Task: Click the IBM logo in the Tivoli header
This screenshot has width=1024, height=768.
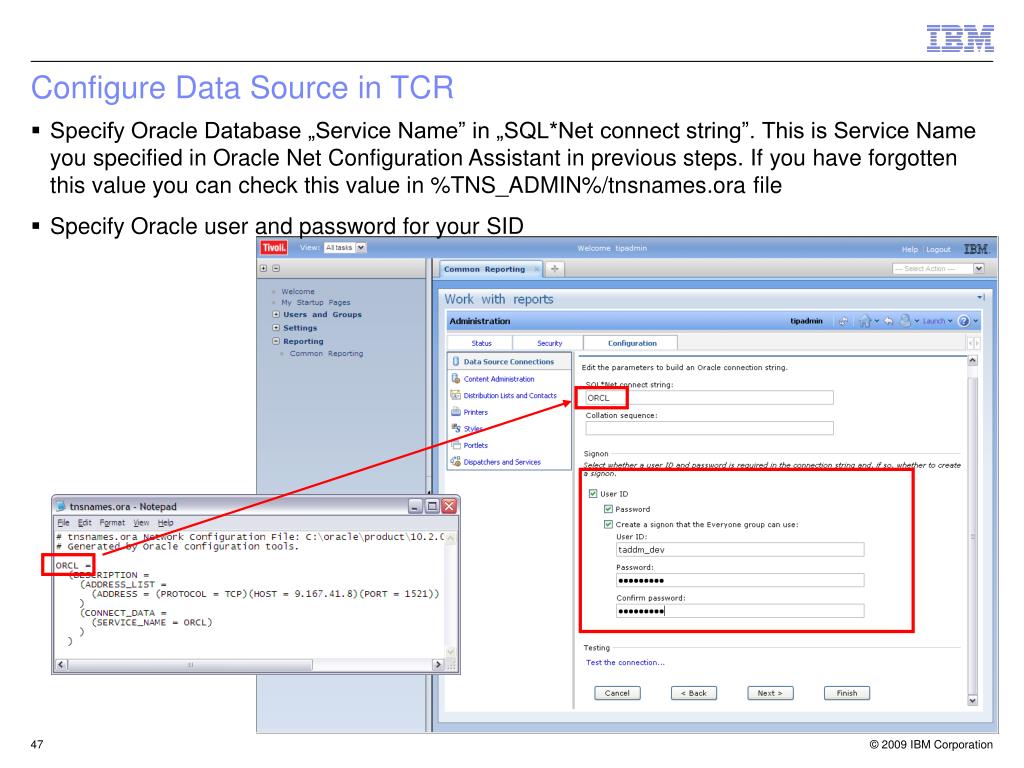Action: tap(976, 249)
